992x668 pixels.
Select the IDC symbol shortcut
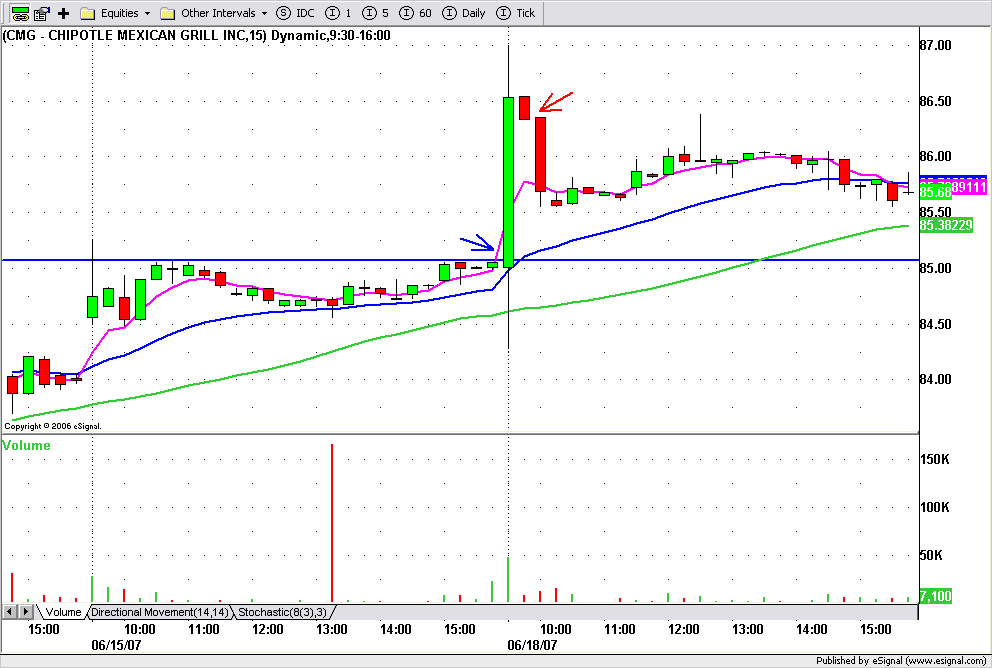[296, 13]
